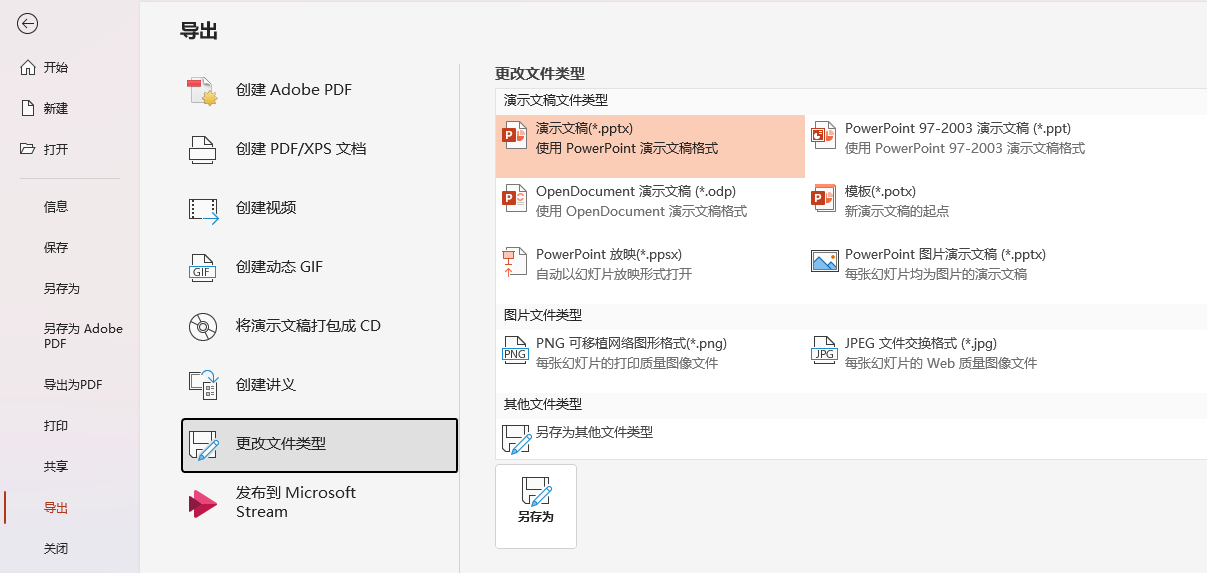Choose PowerPoint 97-2003 演示文稿 (*.ppt)
The height and width of the screenshot is (573, 1207).
point(959,138)
